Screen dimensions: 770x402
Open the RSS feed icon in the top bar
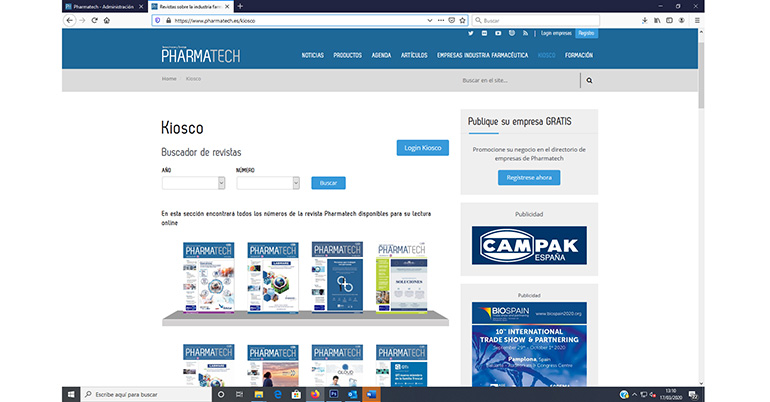coord(525,33)
